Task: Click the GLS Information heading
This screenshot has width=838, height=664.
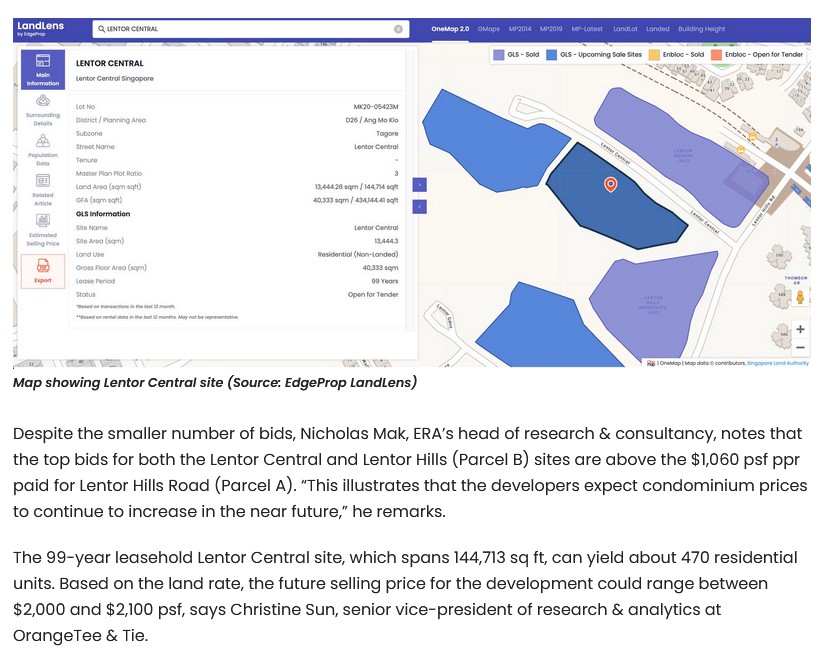Action: point(103,214)
